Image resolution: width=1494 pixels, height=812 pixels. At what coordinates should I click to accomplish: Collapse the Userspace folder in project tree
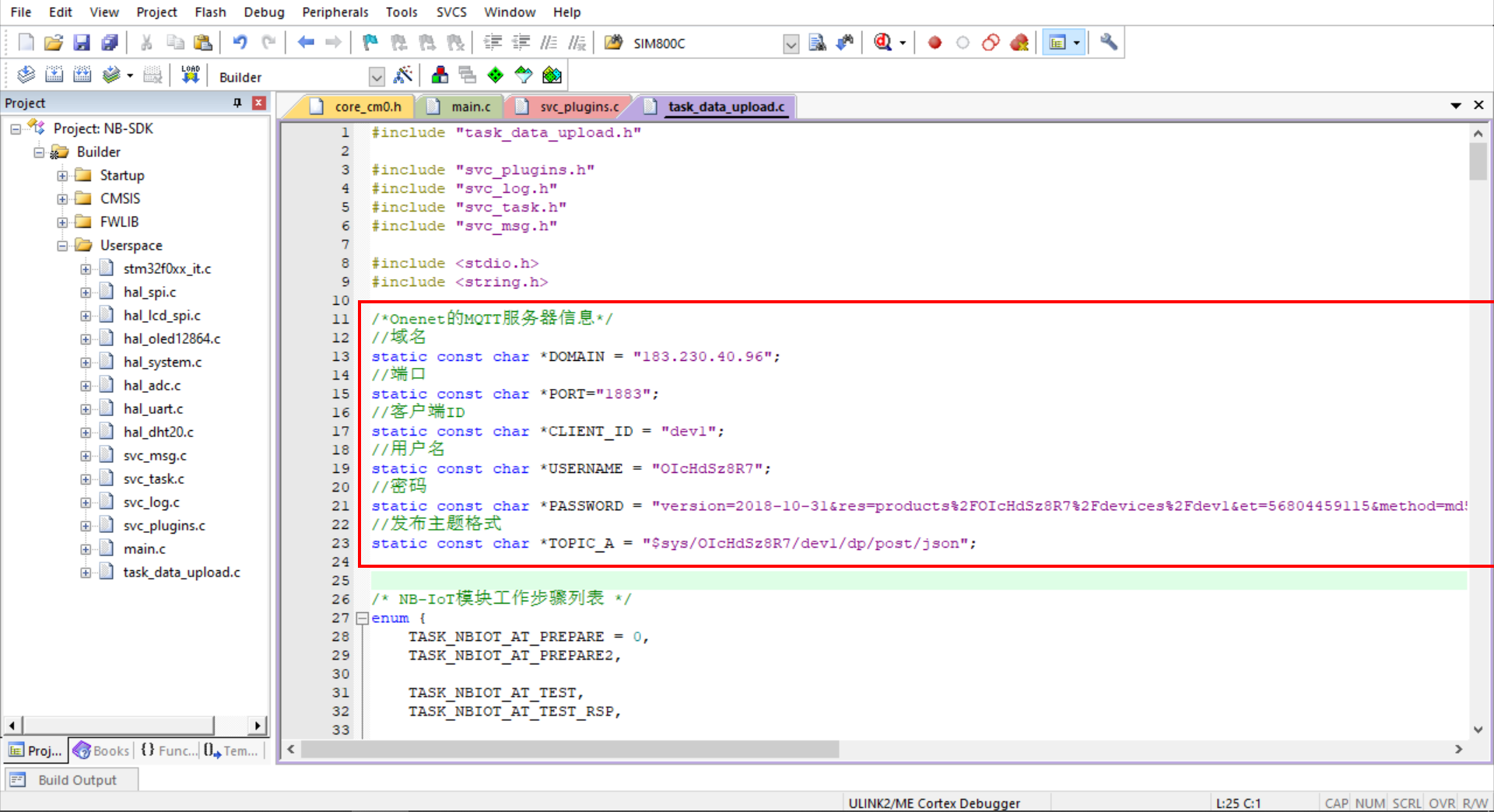(x=62, y=246)
